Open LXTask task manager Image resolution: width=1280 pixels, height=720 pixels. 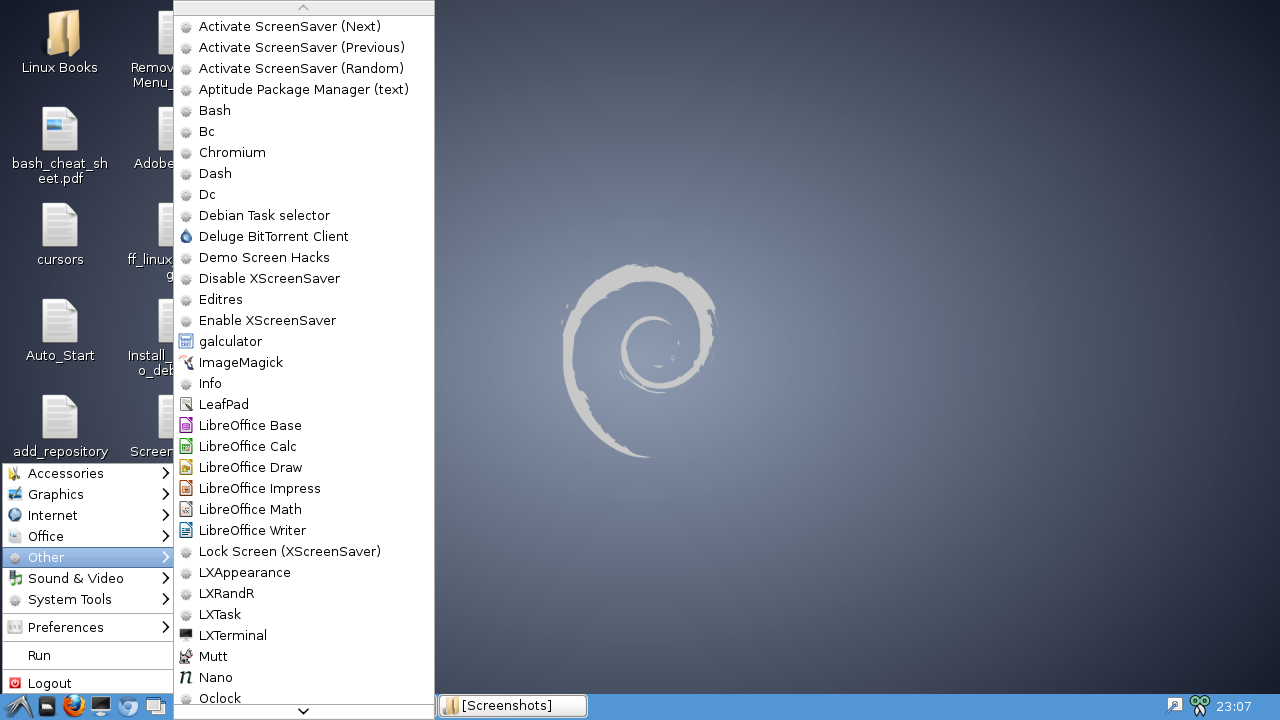click(304, 615)
